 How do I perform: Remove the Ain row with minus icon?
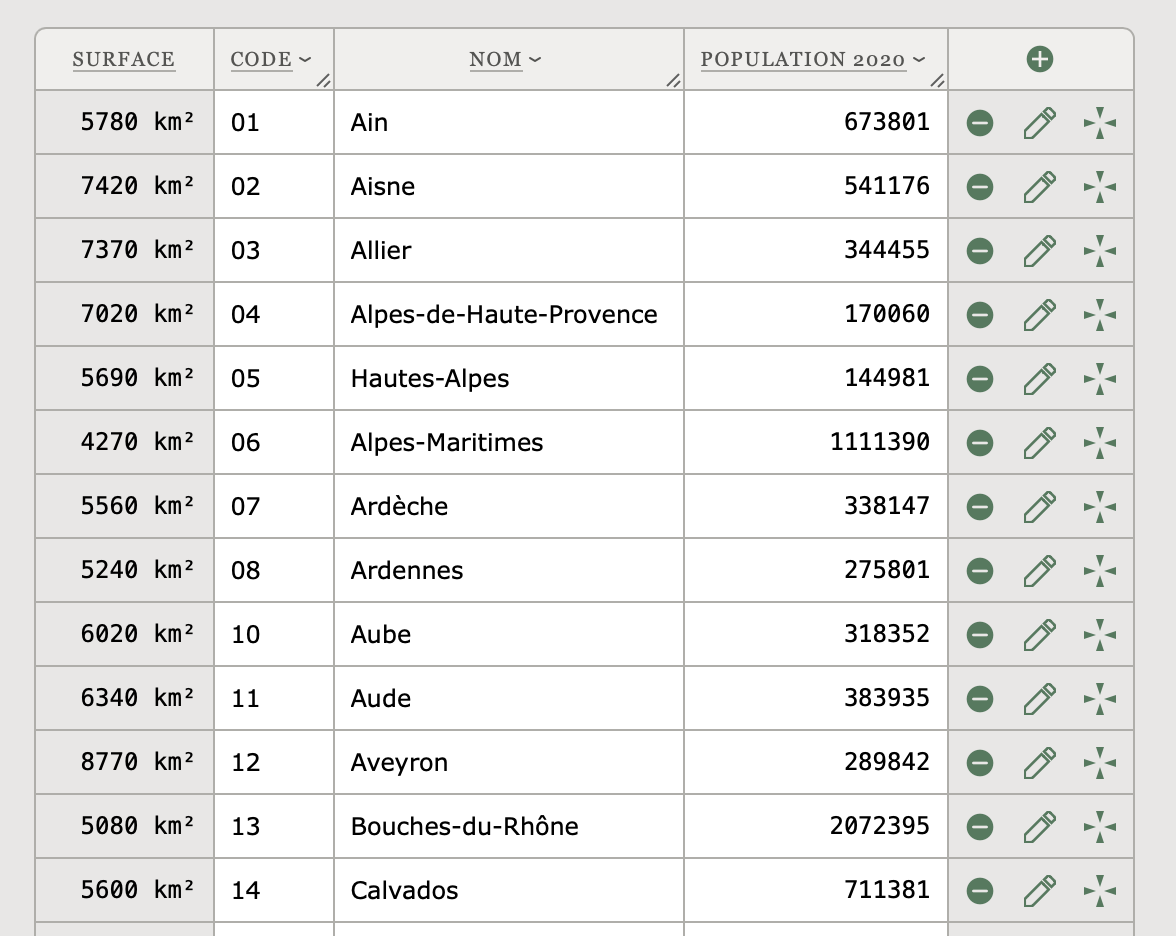(980, 123)
